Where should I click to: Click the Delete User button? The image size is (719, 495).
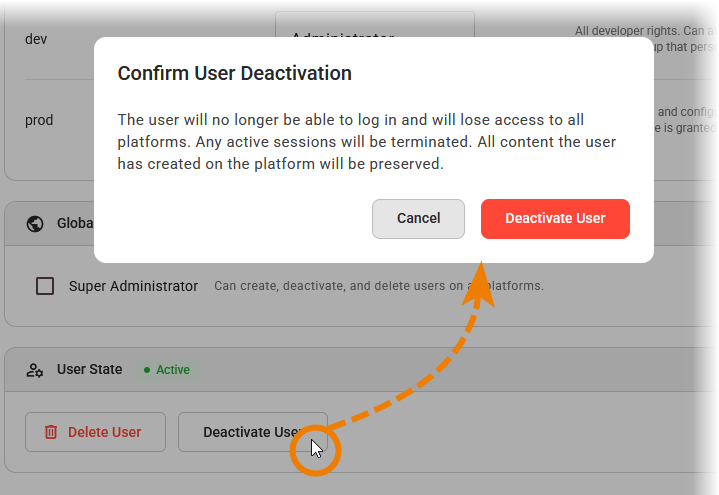pos(95,432)
